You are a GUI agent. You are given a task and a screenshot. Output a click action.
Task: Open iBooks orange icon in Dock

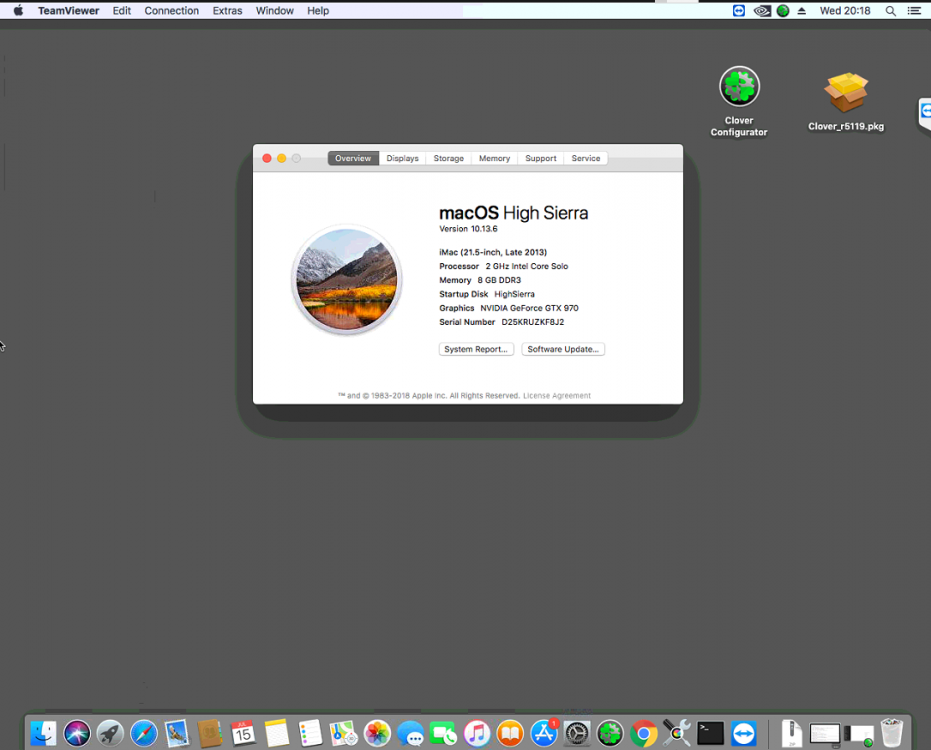[510, 733]
